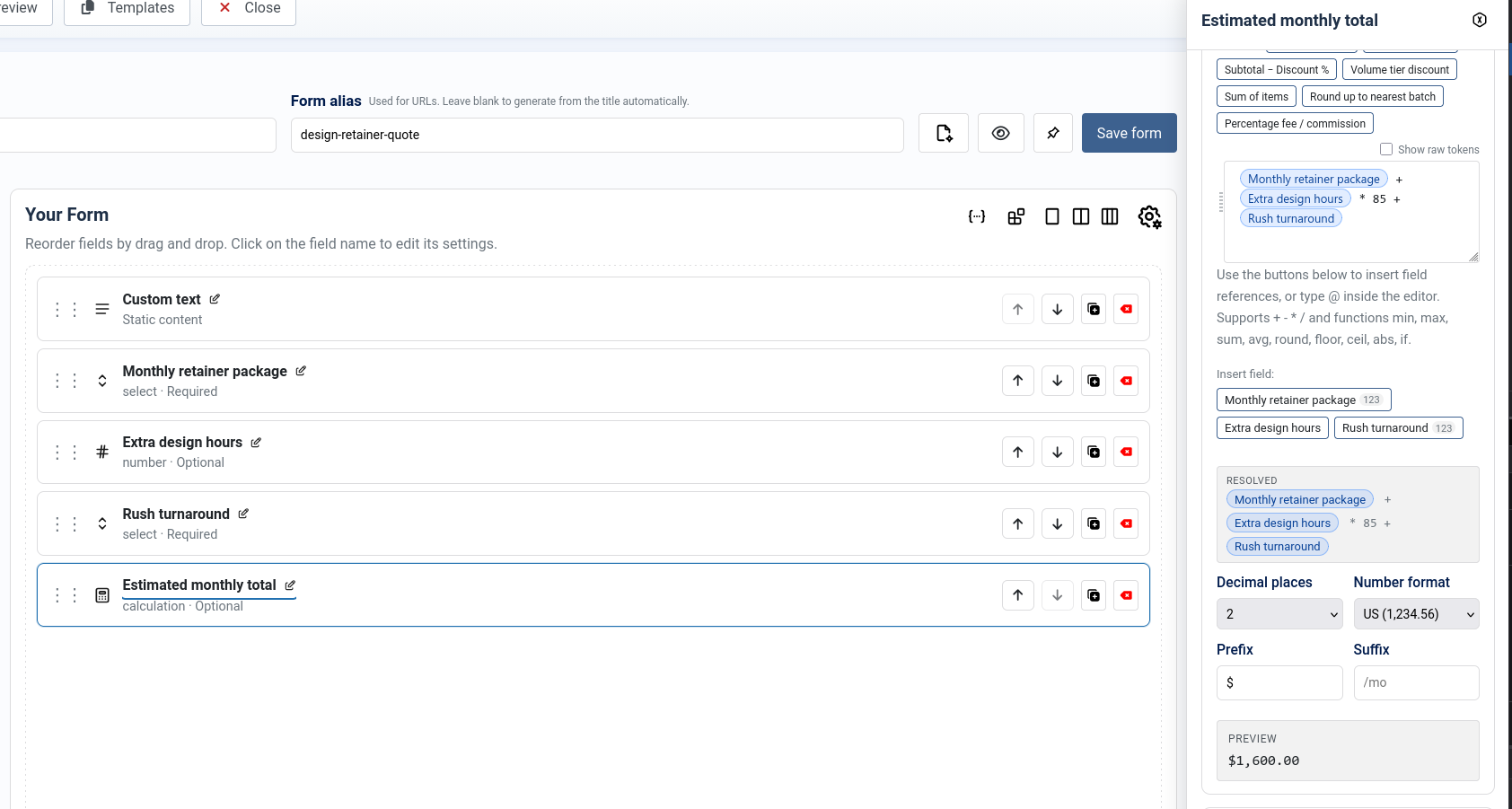Click the Custom text field name
The image size is (1512, 809).
pyautogui.click(x=162, y=299)
